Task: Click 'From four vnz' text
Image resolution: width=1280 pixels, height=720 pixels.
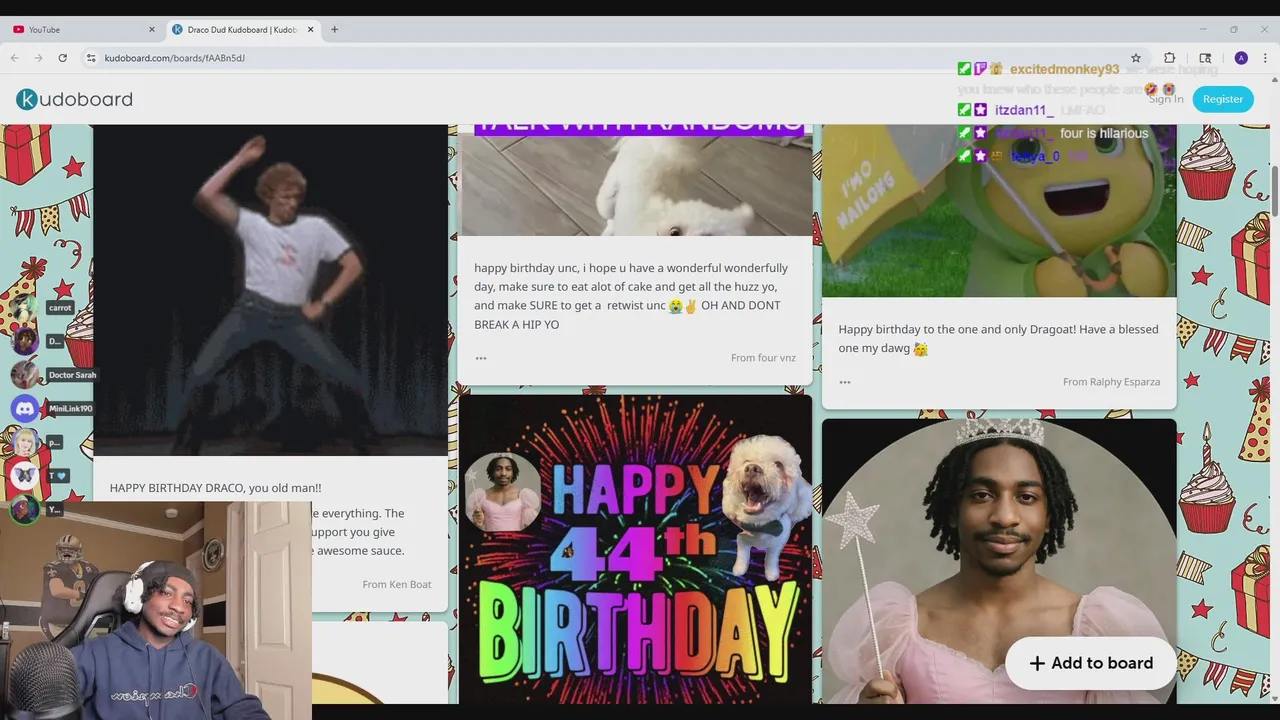Action: point(763,358)
